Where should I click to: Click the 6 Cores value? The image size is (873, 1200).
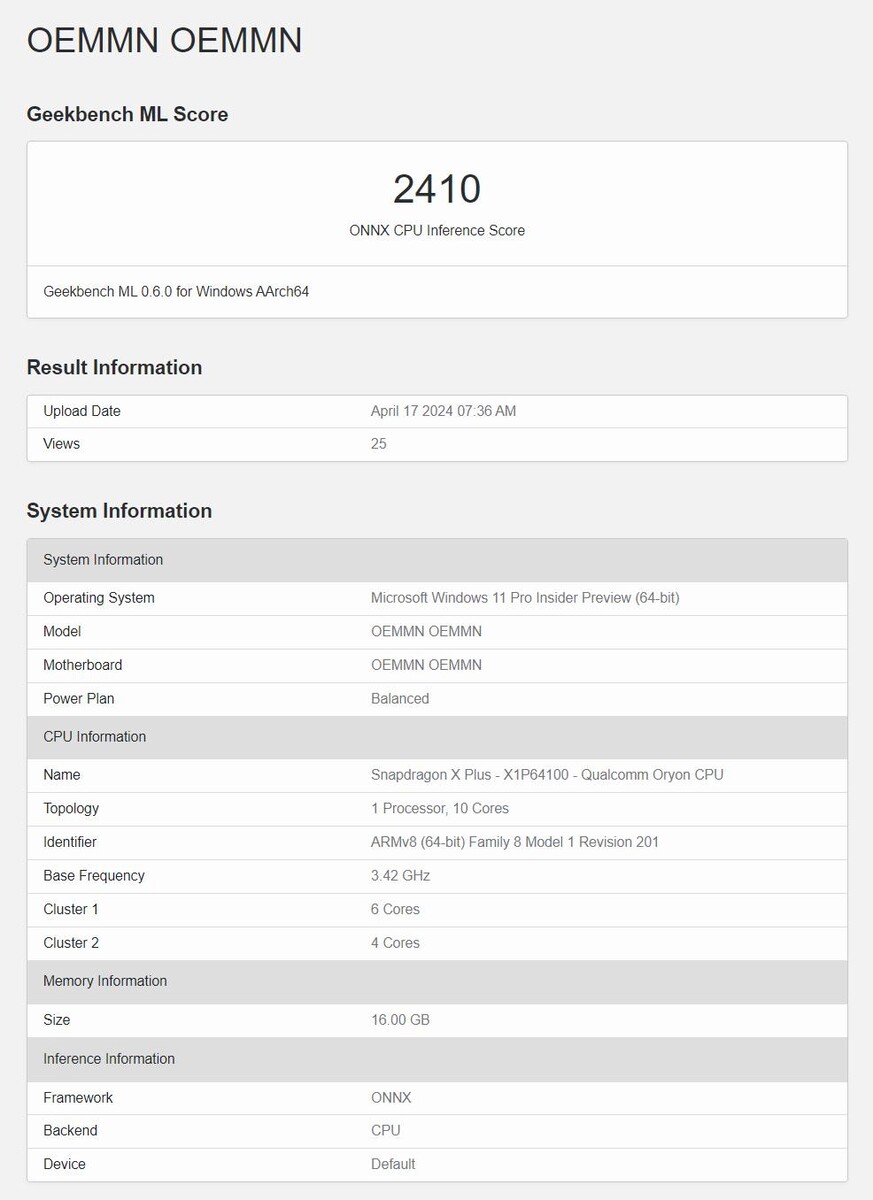[395, 909]
